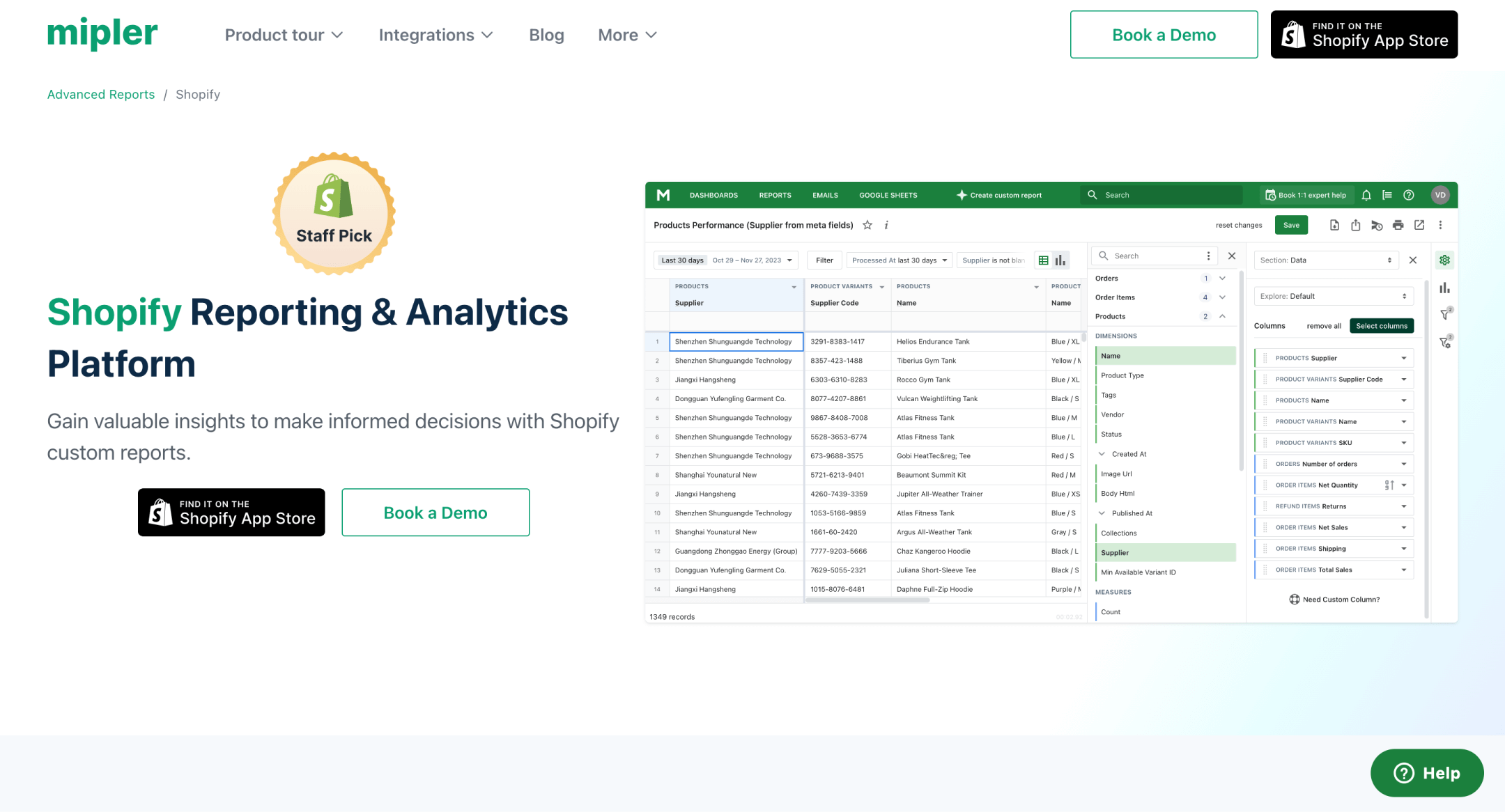Open the green settings gear panel

[1445, 260]
